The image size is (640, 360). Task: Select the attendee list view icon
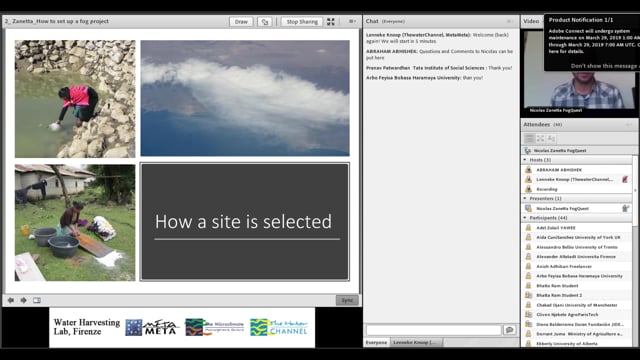coord(529,139)
